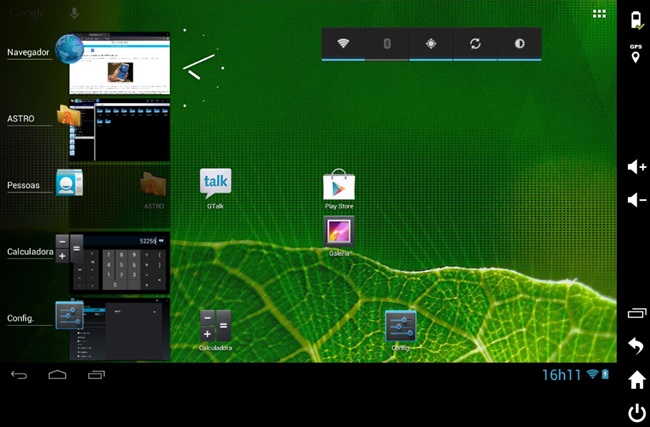Click the Navegador label in recents list
Image resolution: width=650 pixels, height=427 pixels.
28,52
